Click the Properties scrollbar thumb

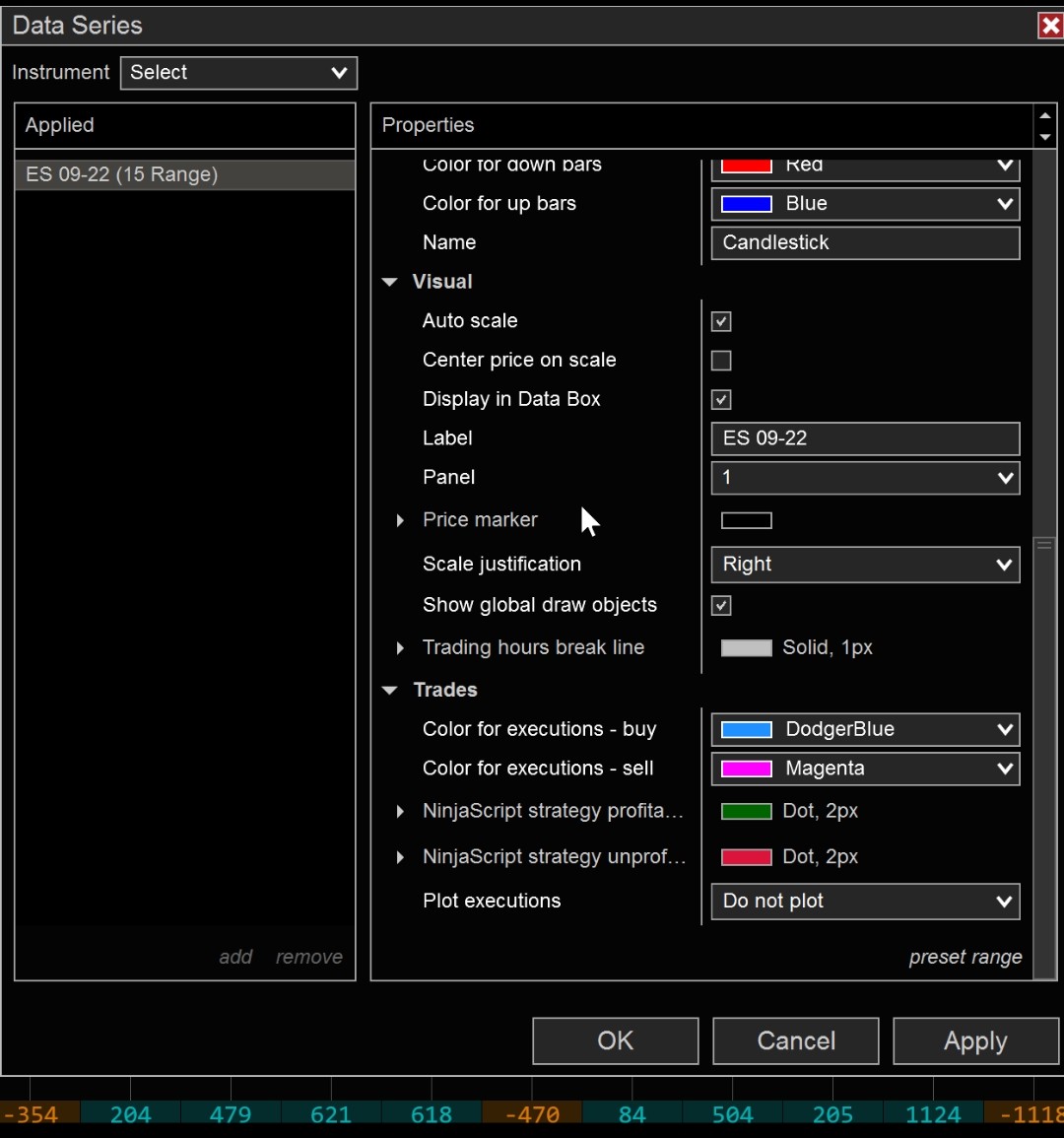pos(1044,757)
